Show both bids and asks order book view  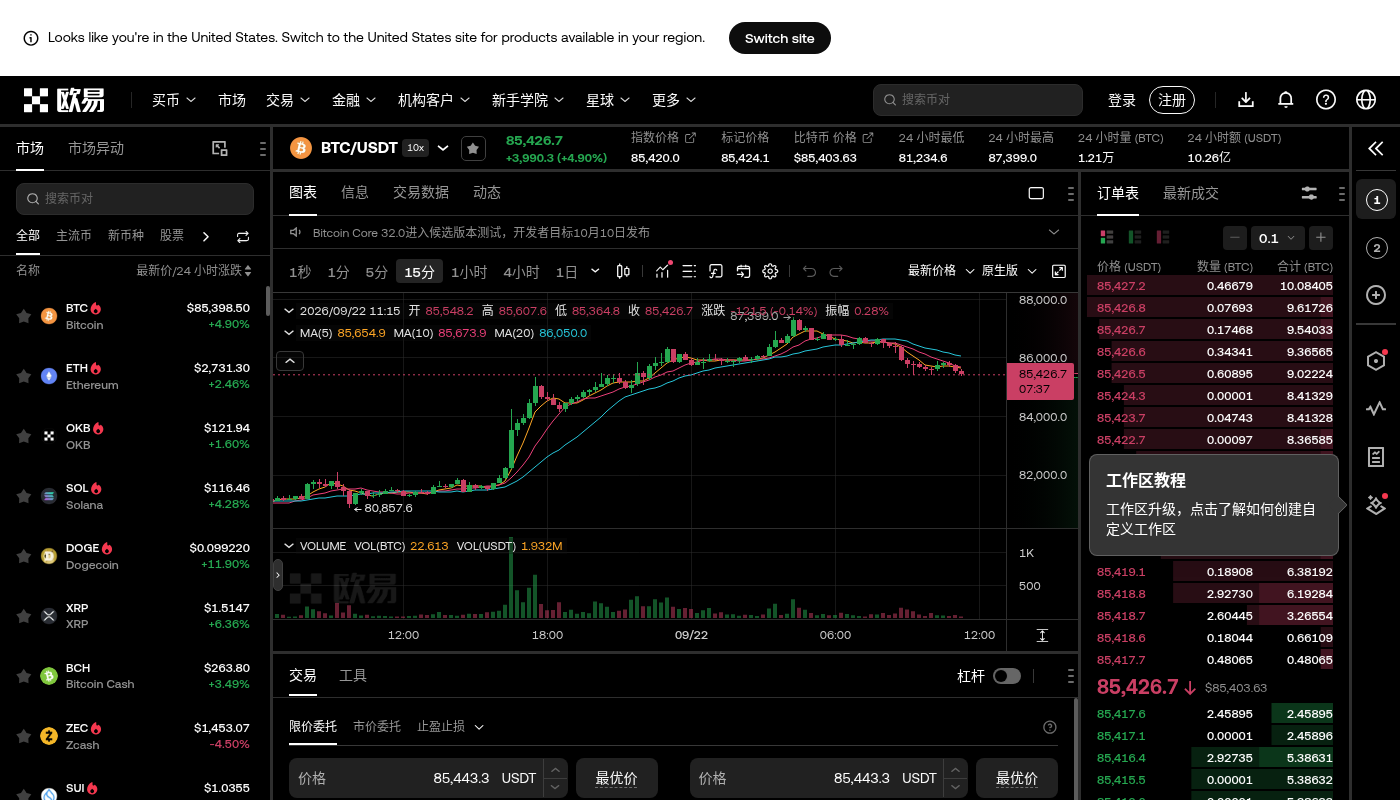pyautogui.click(x=1107, y=237)
